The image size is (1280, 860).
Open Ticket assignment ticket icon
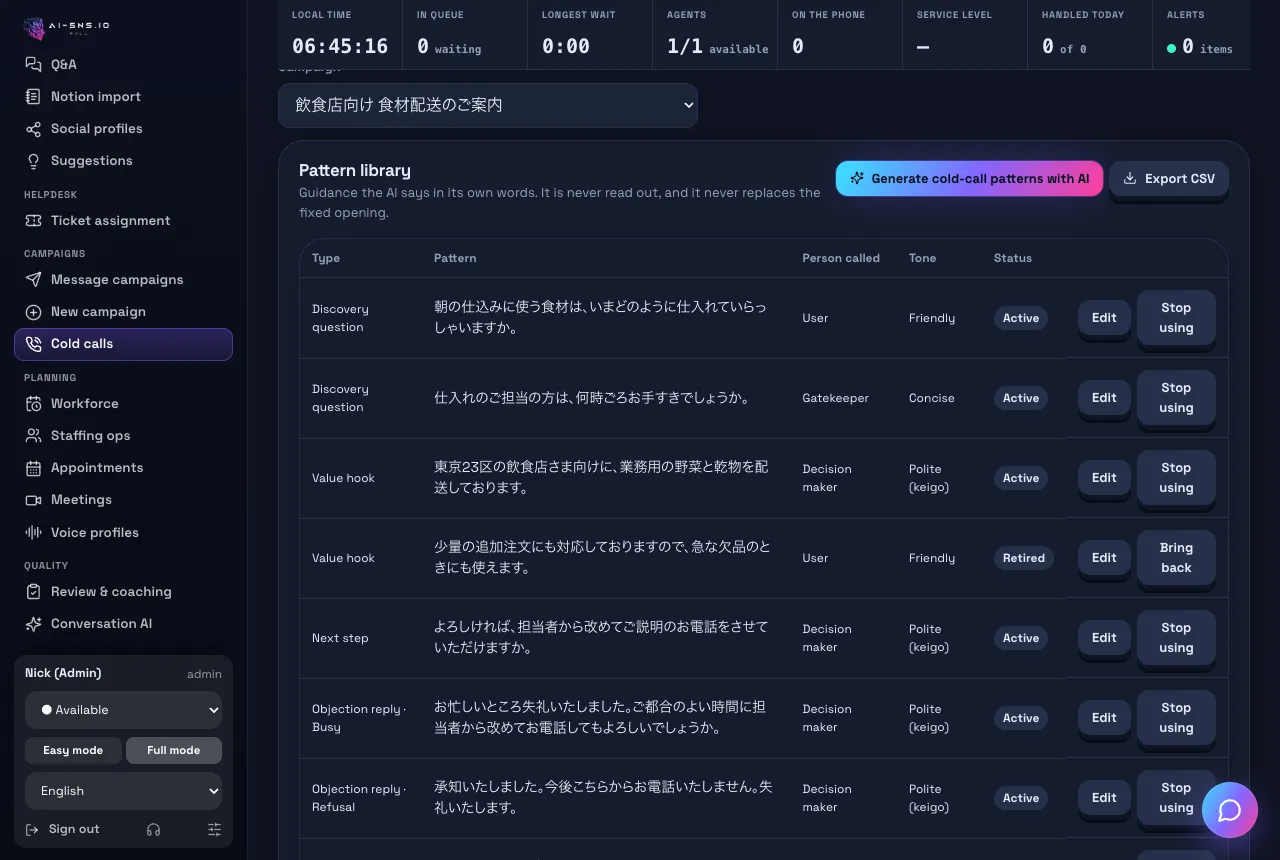pos(33,220)
